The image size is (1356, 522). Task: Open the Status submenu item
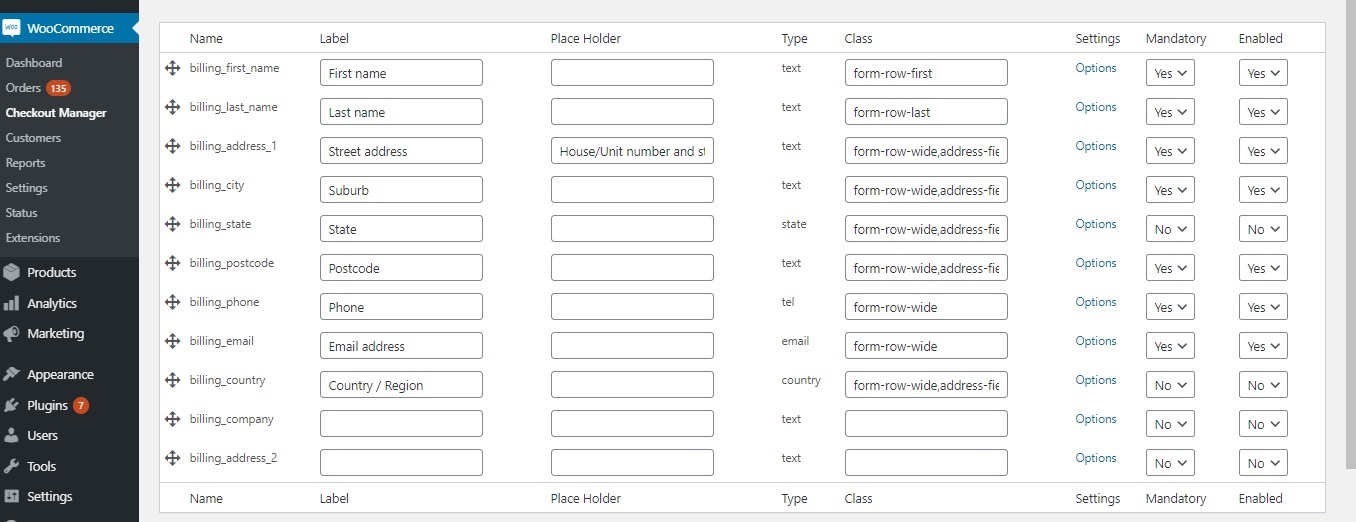point(21,213)
